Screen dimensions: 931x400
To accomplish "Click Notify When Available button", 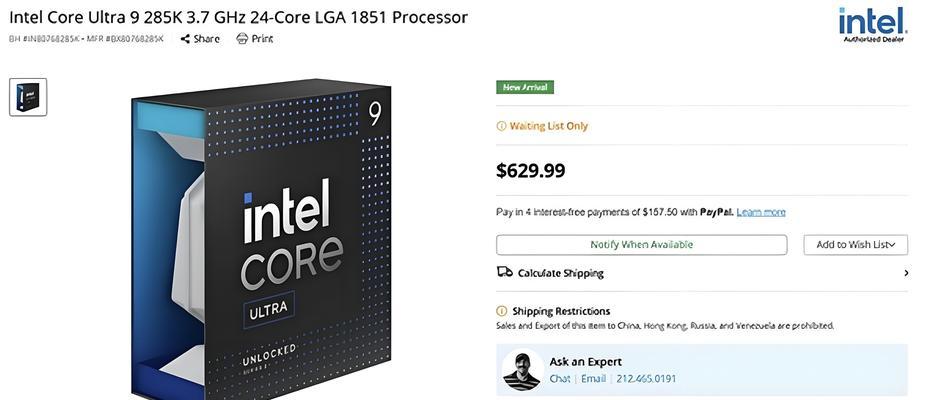I will point(641,245).
